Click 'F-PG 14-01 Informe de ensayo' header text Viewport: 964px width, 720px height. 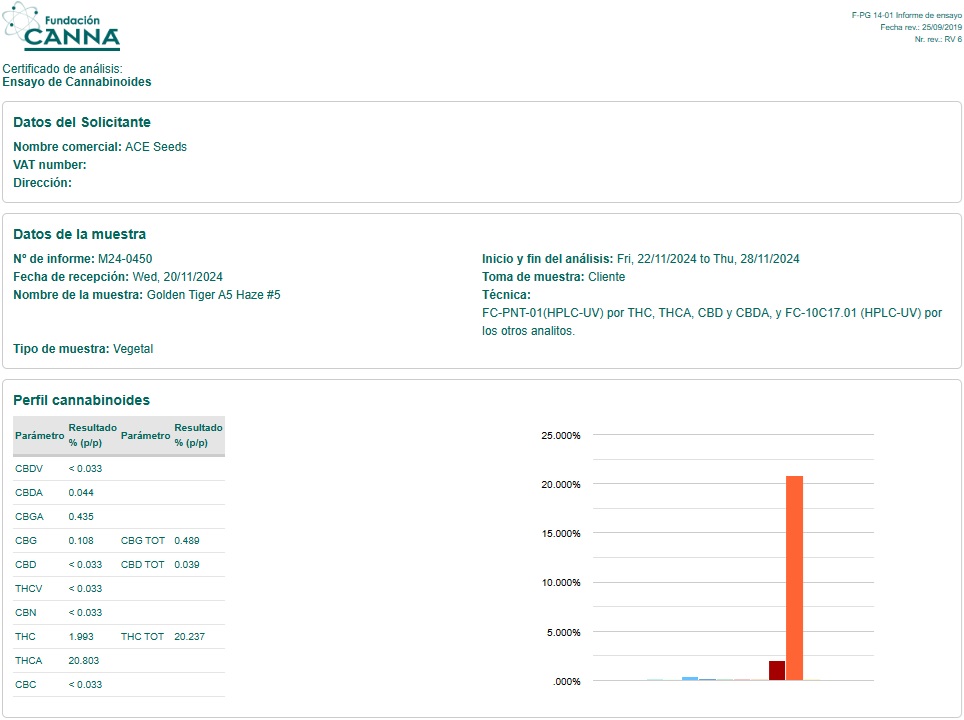pyautogui.click(x=906, y=15)
